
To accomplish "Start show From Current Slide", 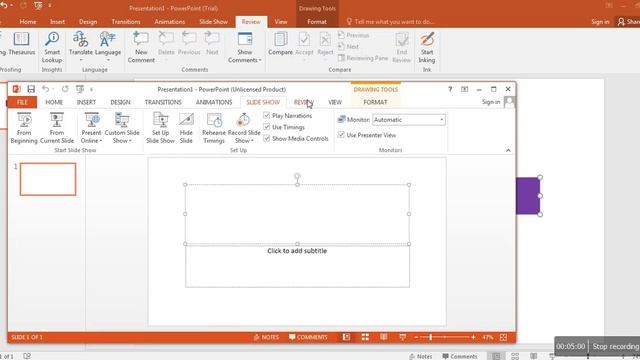I will click(x=57, y=128).
